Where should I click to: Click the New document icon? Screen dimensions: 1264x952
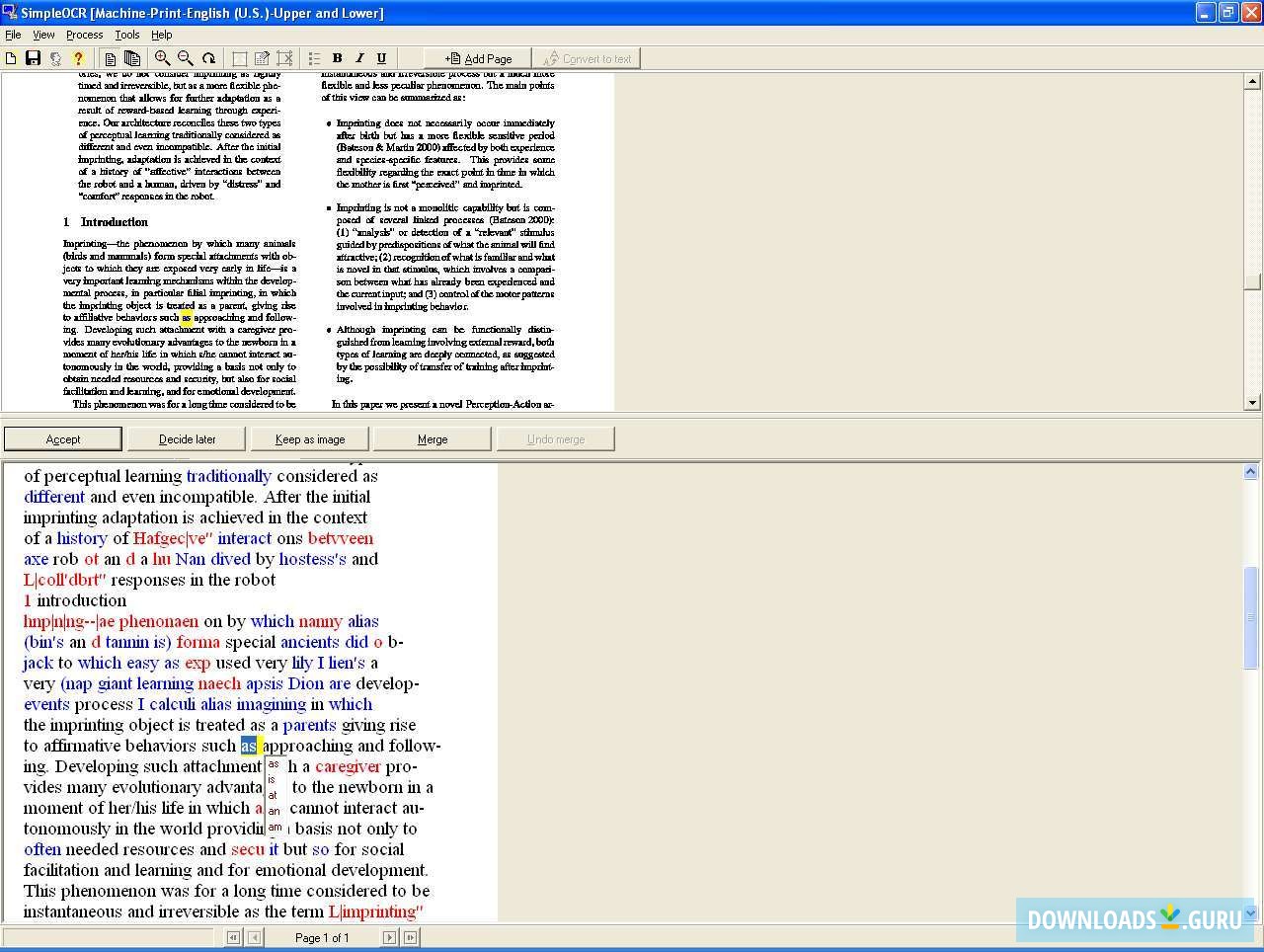(11, 59)
